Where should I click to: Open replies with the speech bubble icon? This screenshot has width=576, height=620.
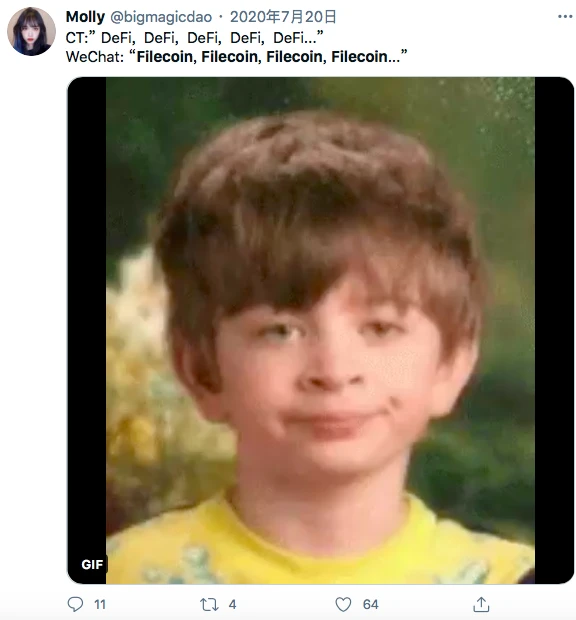75,604
